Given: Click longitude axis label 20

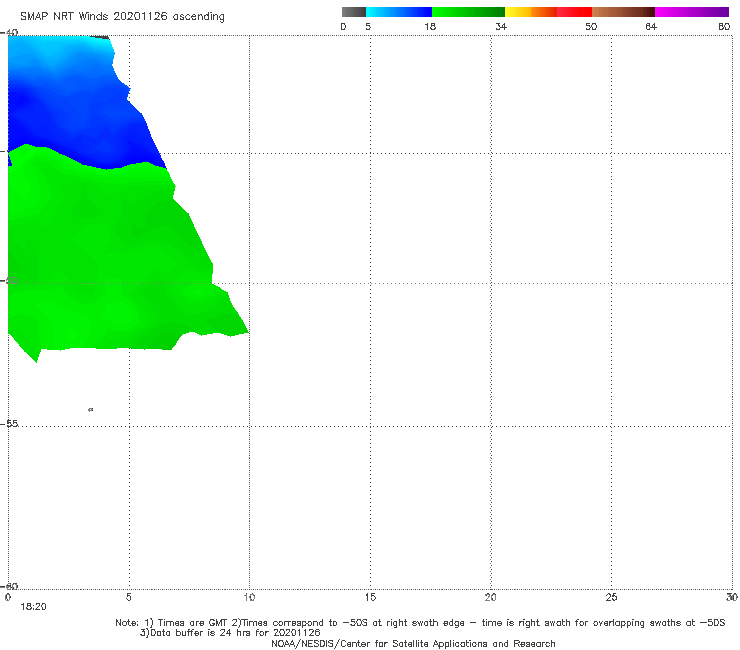Looking at the screenshot, I should 491,598.
